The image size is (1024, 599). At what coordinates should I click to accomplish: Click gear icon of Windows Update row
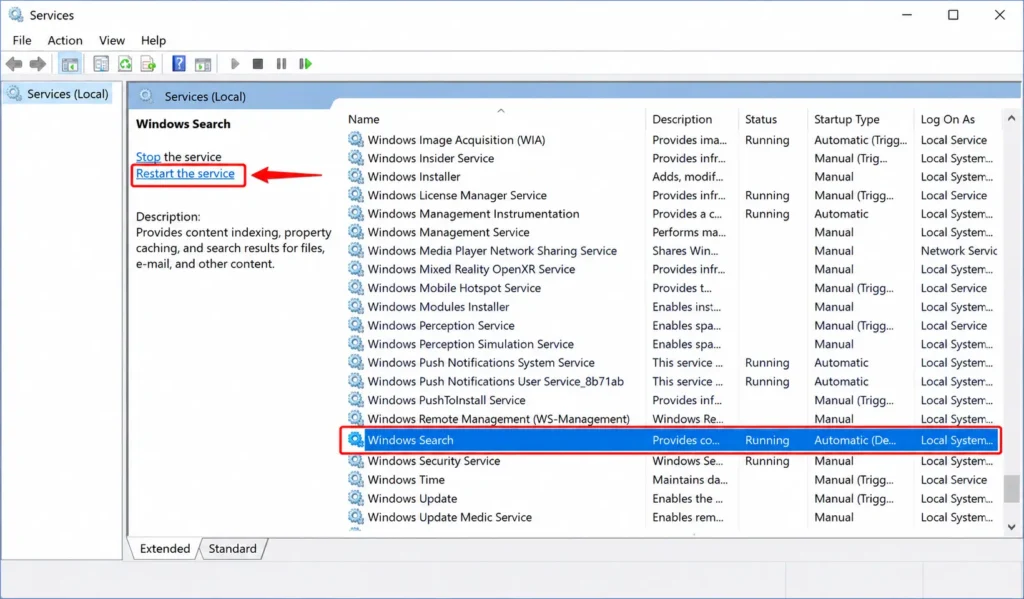point(355,498)
